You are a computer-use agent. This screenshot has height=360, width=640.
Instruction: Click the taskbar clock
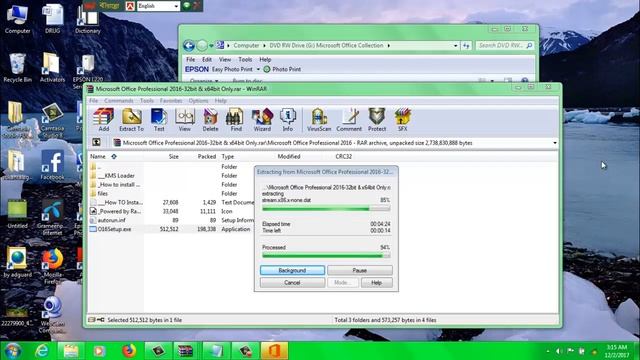[616, 351]
